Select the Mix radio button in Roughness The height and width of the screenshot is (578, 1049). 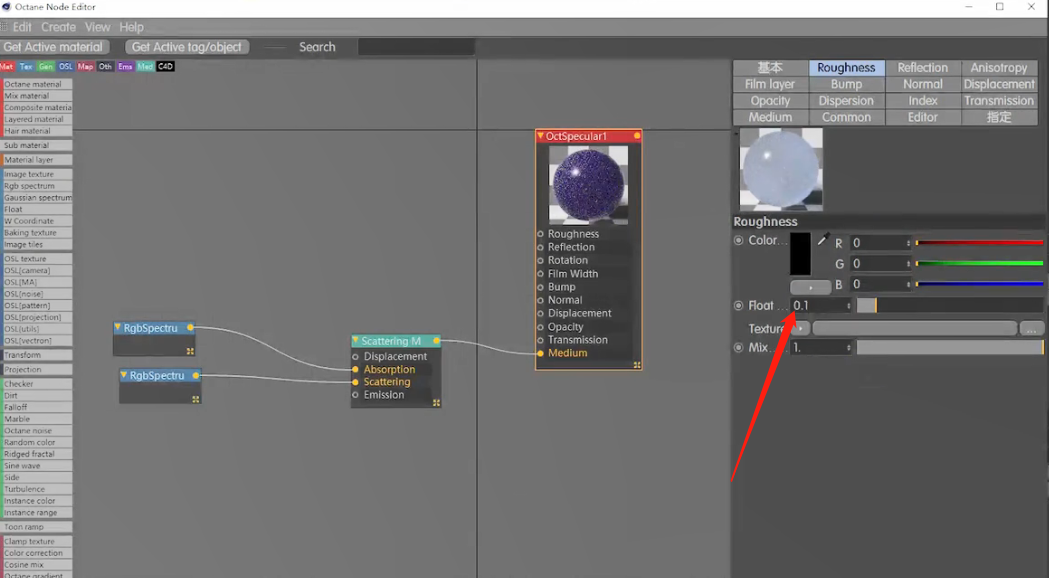739,348
